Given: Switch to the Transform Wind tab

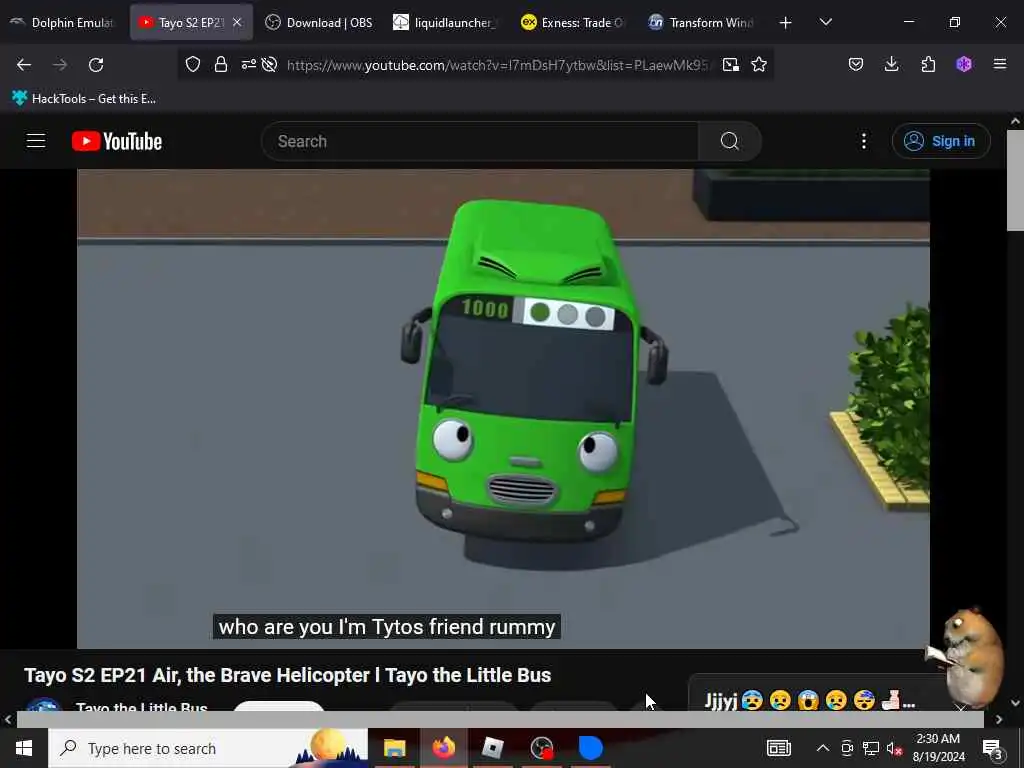Looking at the screenshot, I should (701, 22).
